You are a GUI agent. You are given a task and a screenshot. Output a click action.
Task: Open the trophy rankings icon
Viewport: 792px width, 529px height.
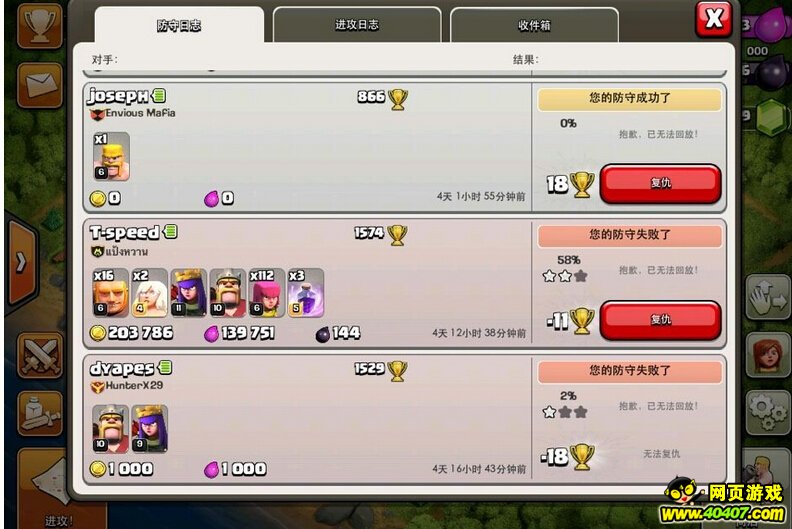click(39, 25)
